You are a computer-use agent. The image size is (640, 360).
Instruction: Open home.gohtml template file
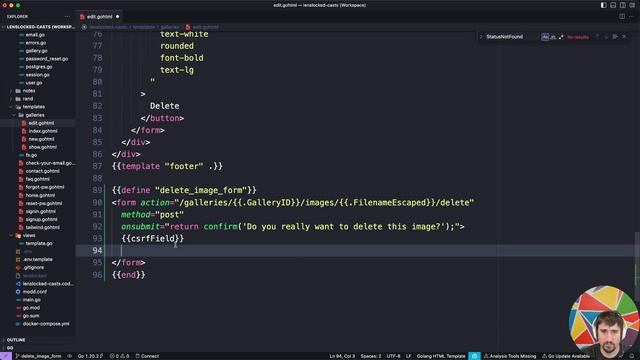click(x=40, y=195)
